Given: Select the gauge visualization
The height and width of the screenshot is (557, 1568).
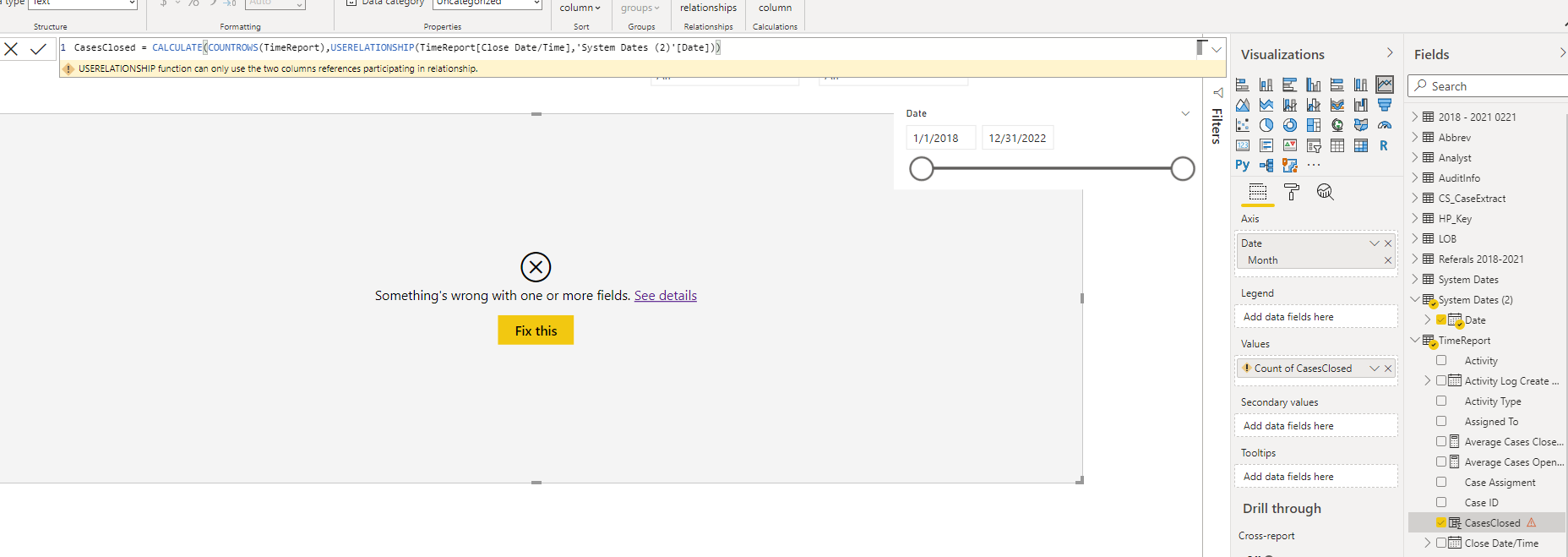Looking at the screenshot, I should click(1385, 125).
